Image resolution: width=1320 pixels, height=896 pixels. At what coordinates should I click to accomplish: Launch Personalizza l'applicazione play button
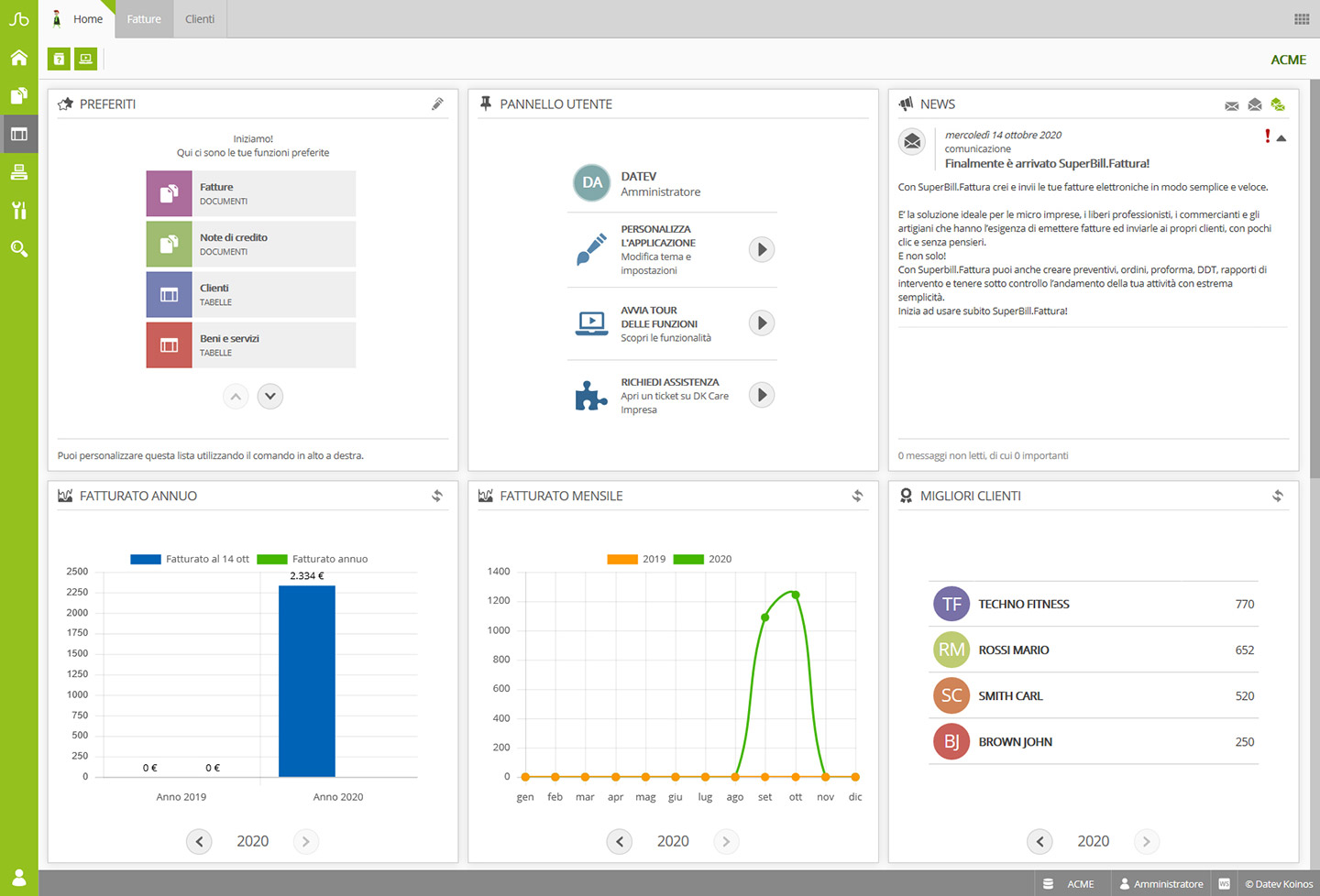[762, 249]
